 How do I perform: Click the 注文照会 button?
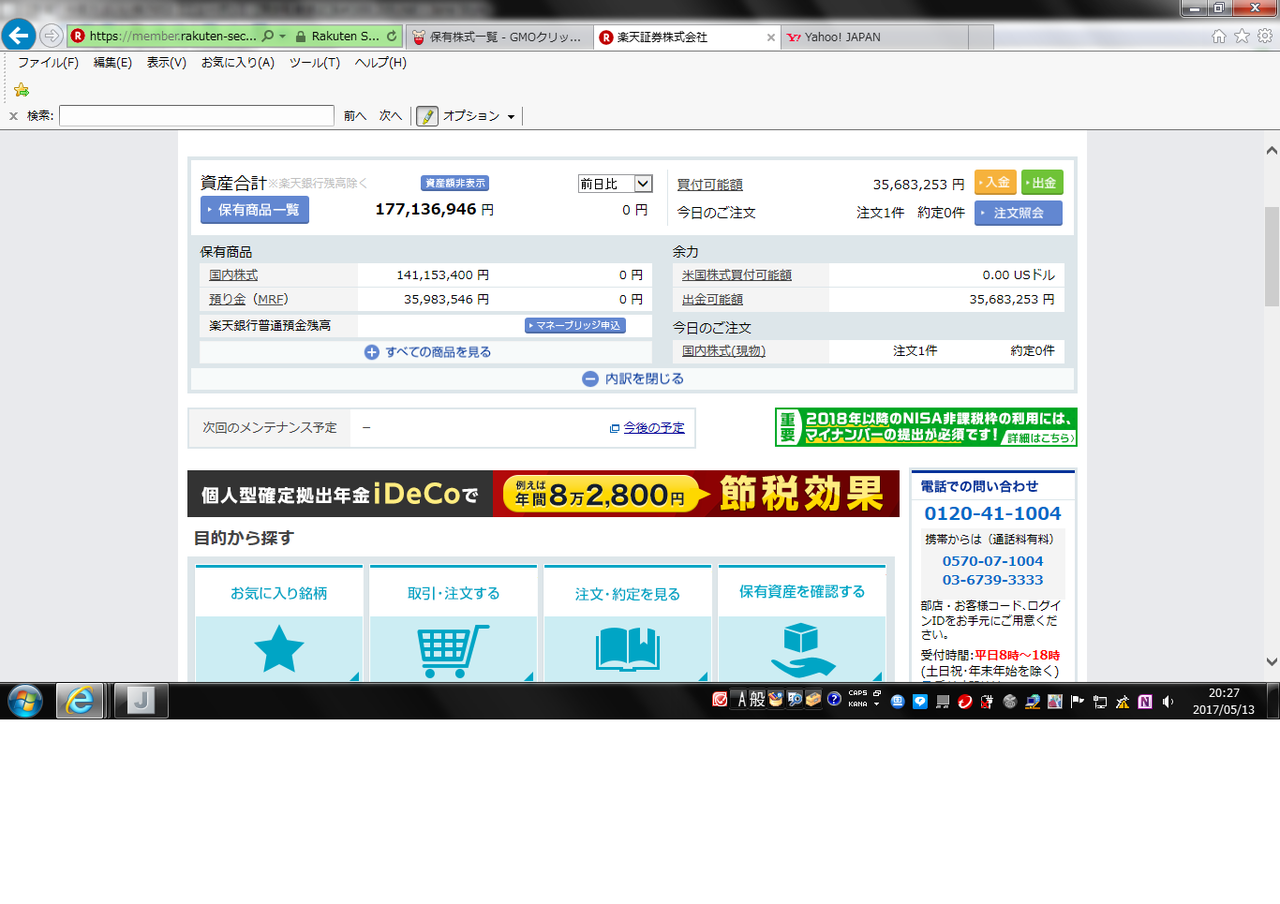(1018, 213)
